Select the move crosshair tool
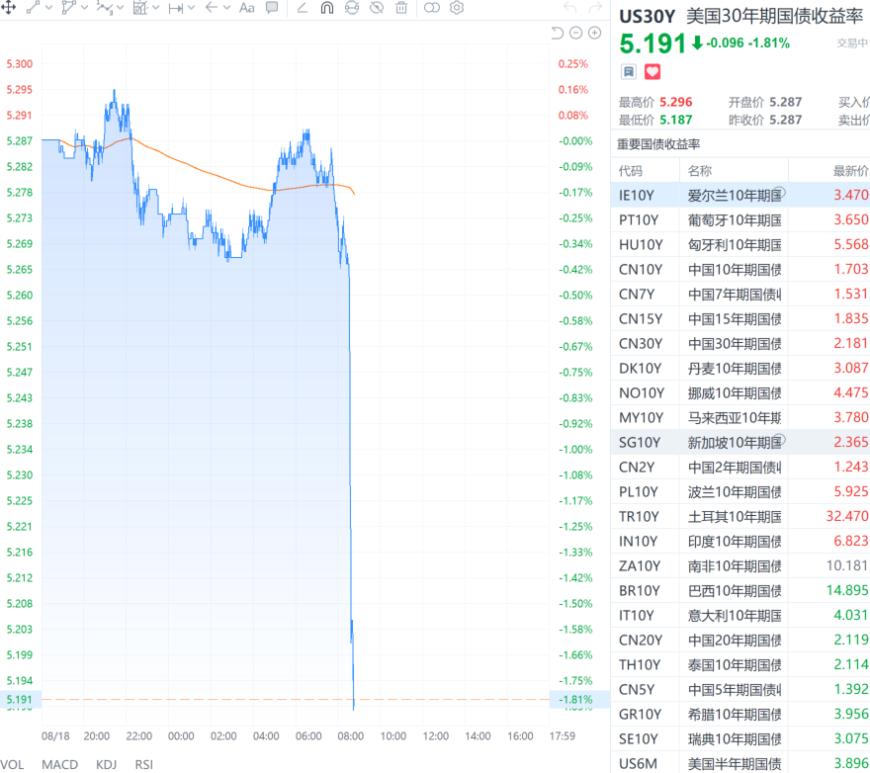The image size is (870, 773). tap(8, 7)
